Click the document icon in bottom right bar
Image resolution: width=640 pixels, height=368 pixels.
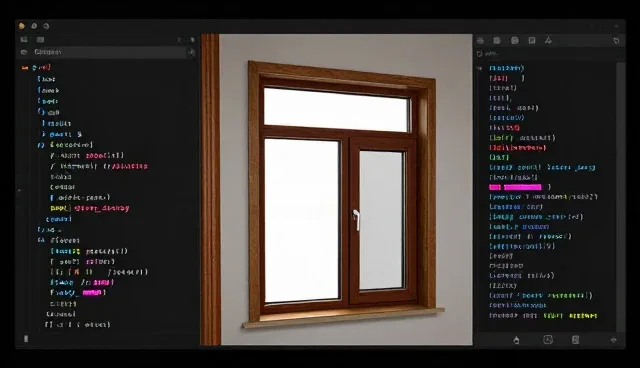pos(576,339)
